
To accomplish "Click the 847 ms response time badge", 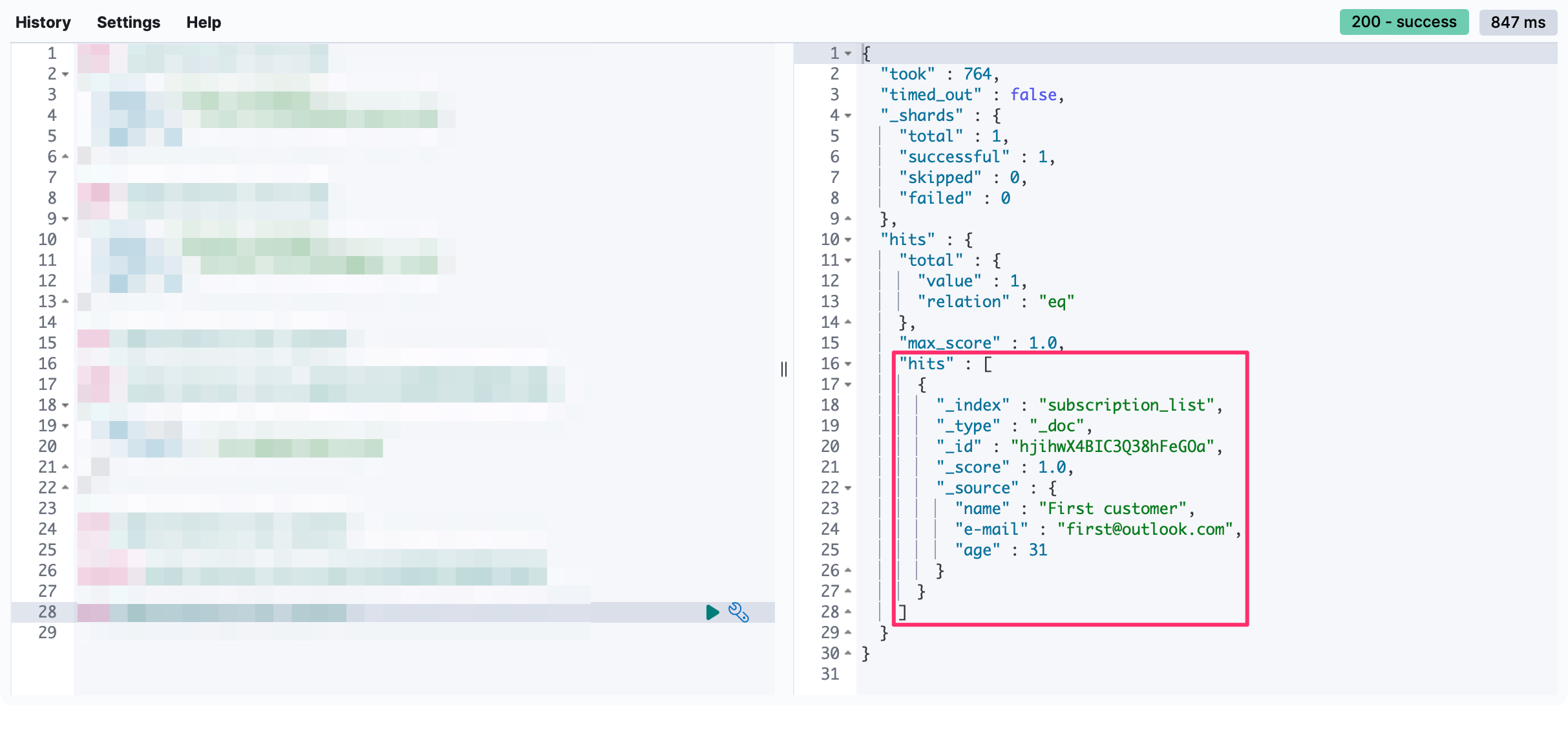I will pos(1518,22).
